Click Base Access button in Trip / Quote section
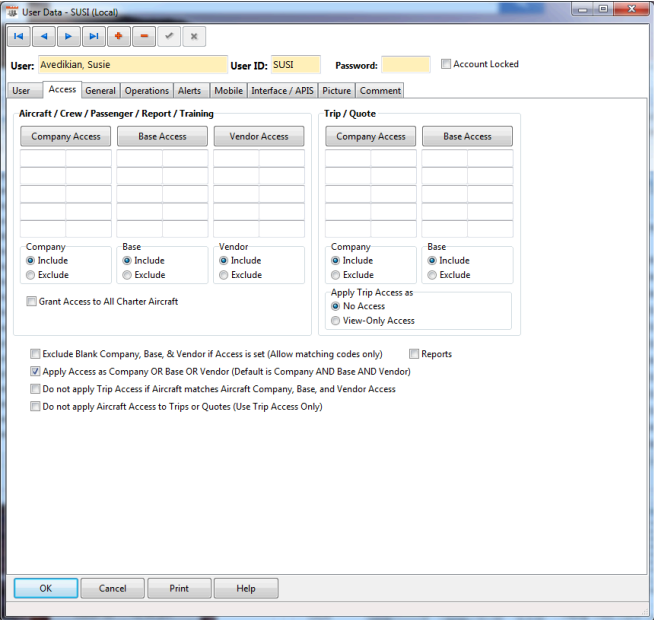The width and height of the screenshot is (654, 620). point(468,136)
